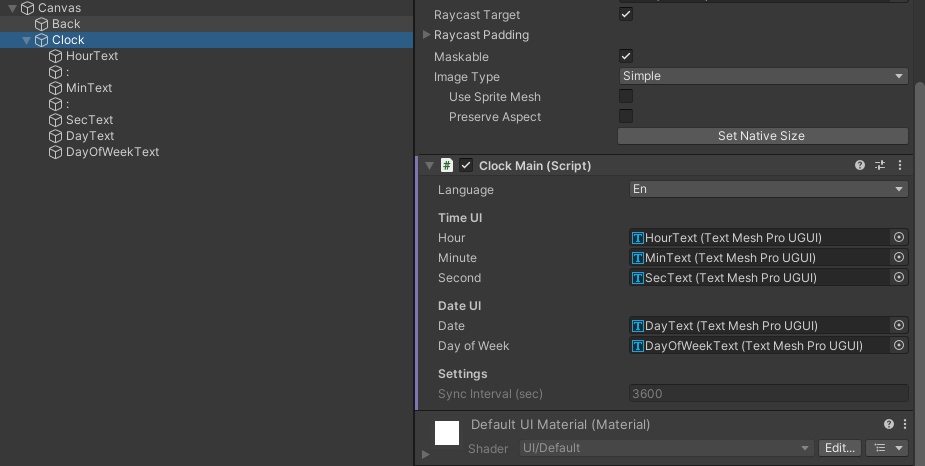Open Clock Main preset settings icon
The image size is (925, 466).
[880, 166]
